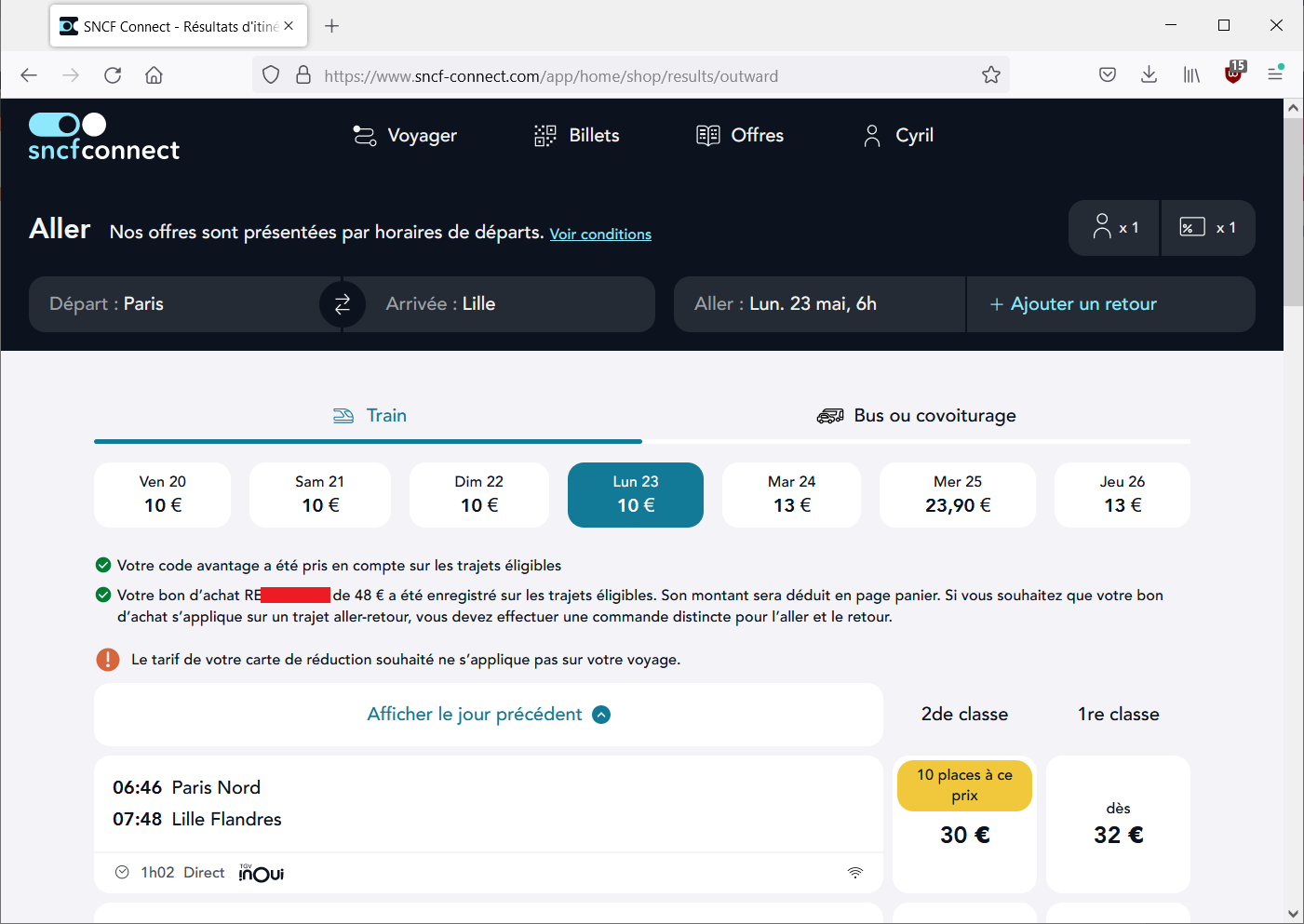
Task: Click the car icon in Bus tab
Action: click(830, 416)
